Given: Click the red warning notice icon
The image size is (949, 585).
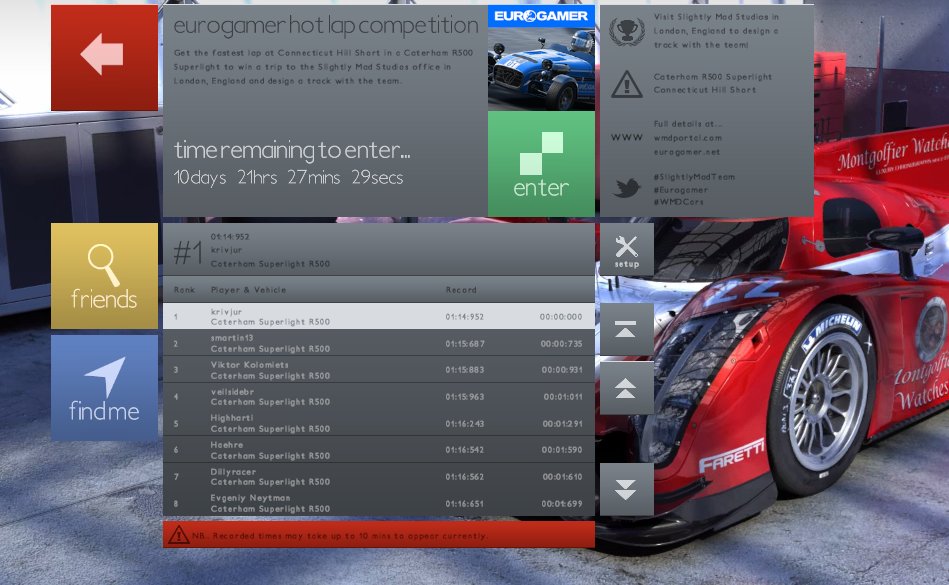Looking at the screenshot, I should pos(179,535).
